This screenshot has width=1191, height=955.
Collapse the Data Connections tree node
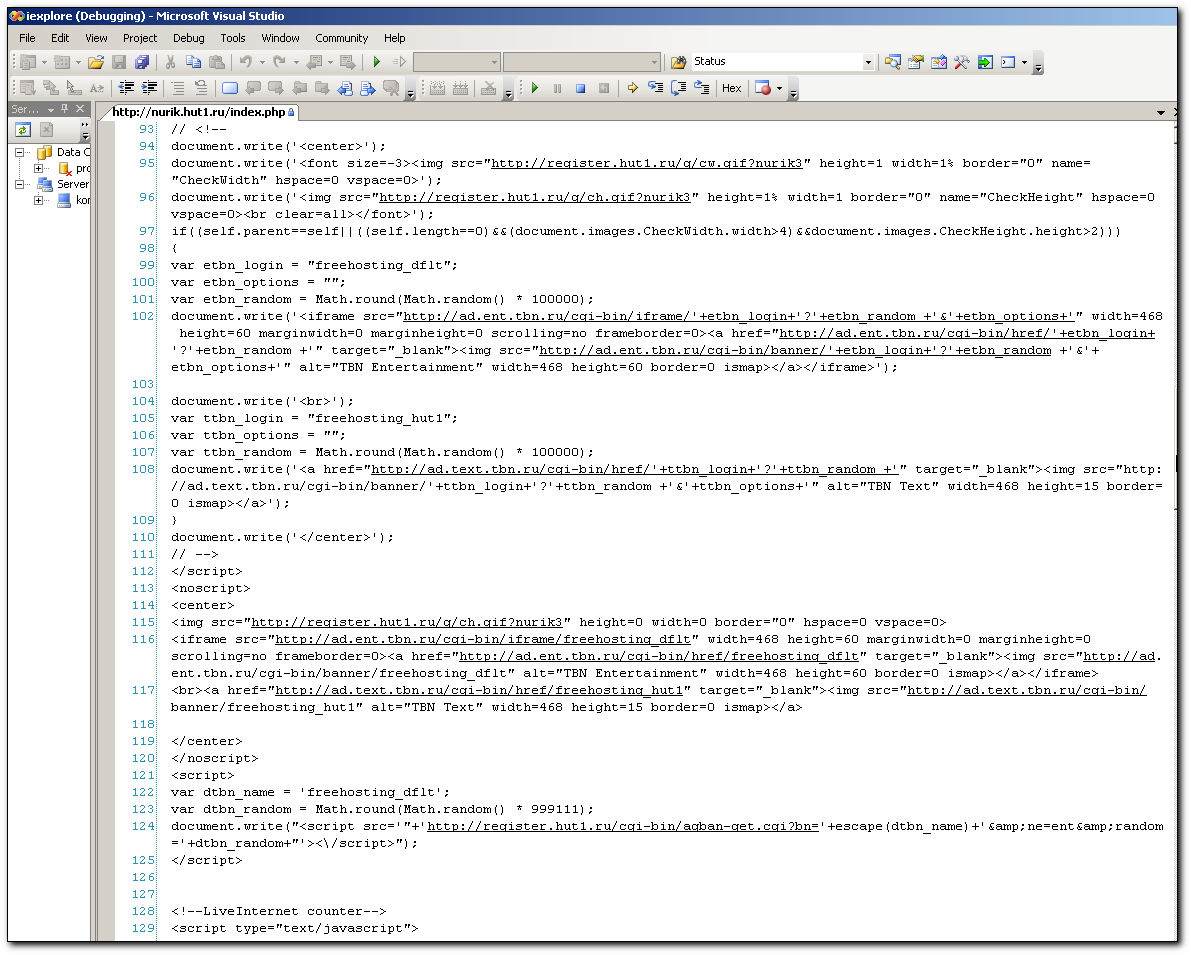(20, 152)
